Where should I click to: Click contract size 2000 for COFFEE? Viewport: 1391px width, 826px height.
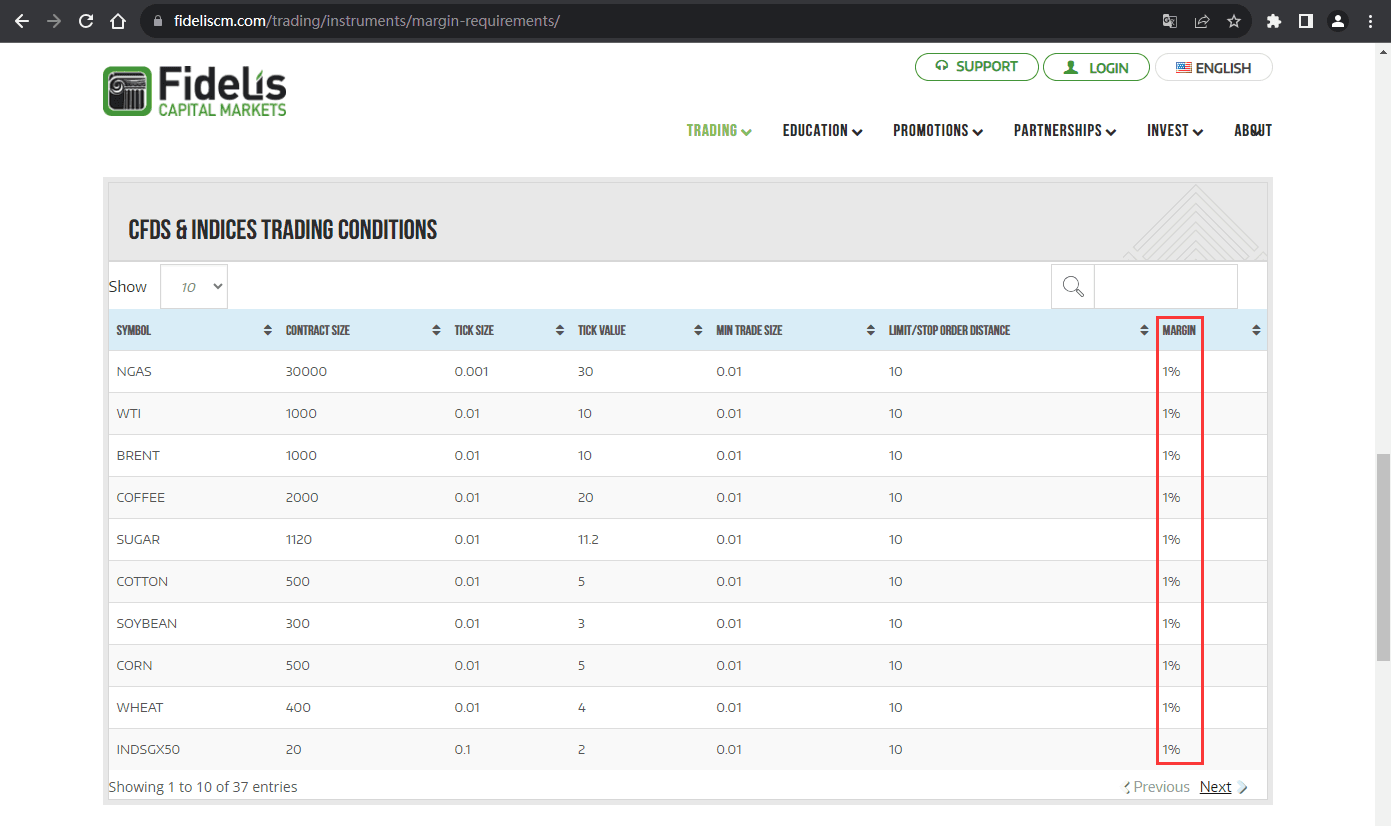point(302,498)
